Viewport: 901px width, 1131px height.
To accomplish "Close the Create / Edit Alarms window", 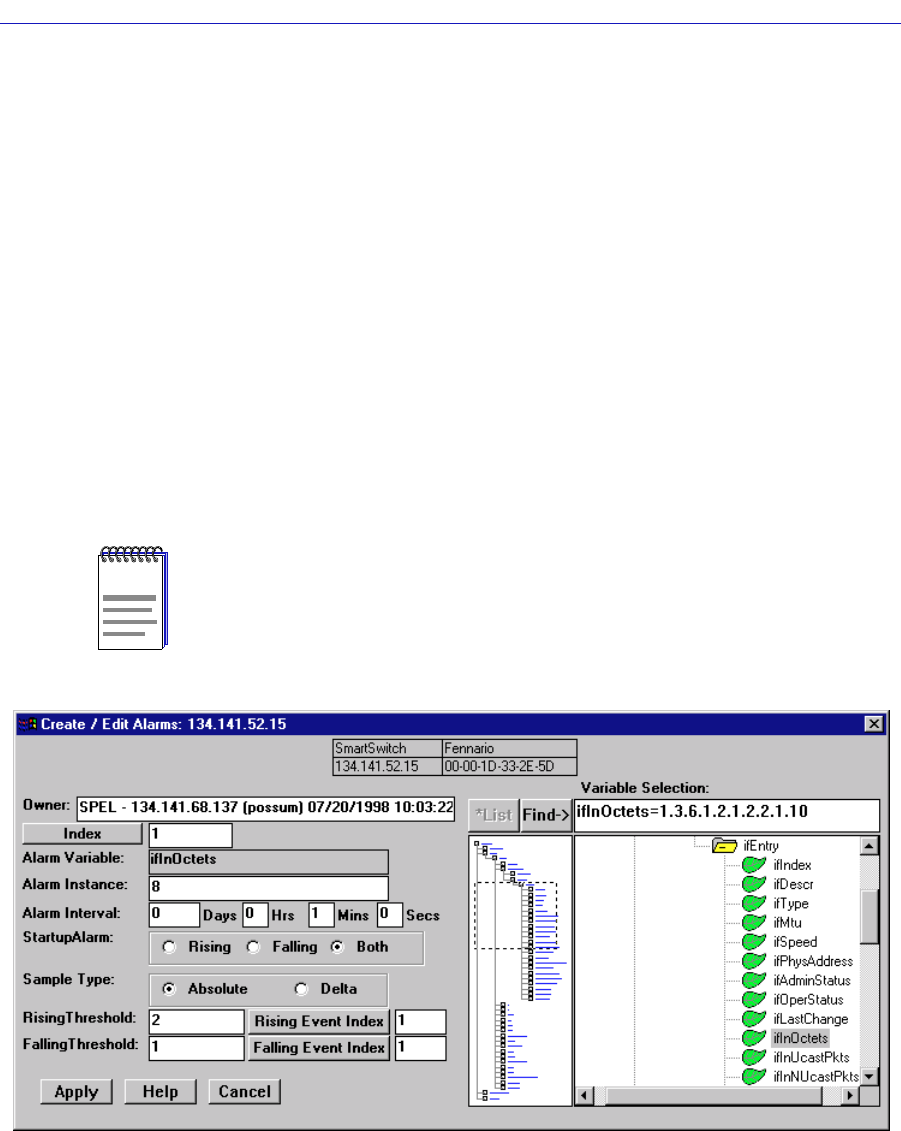I will pos(874,723).
